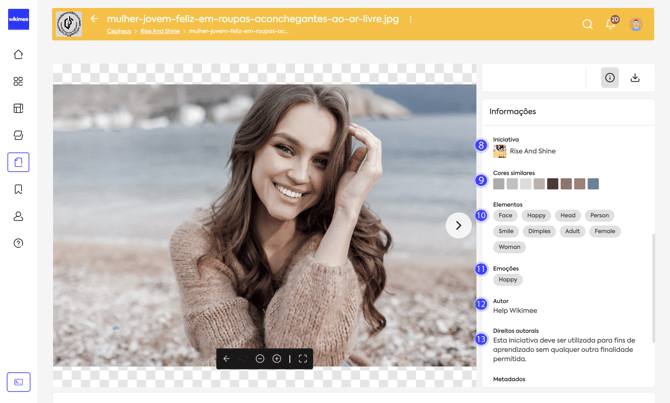
Task: Zoom in on the image
Action: tap(277, 359)
